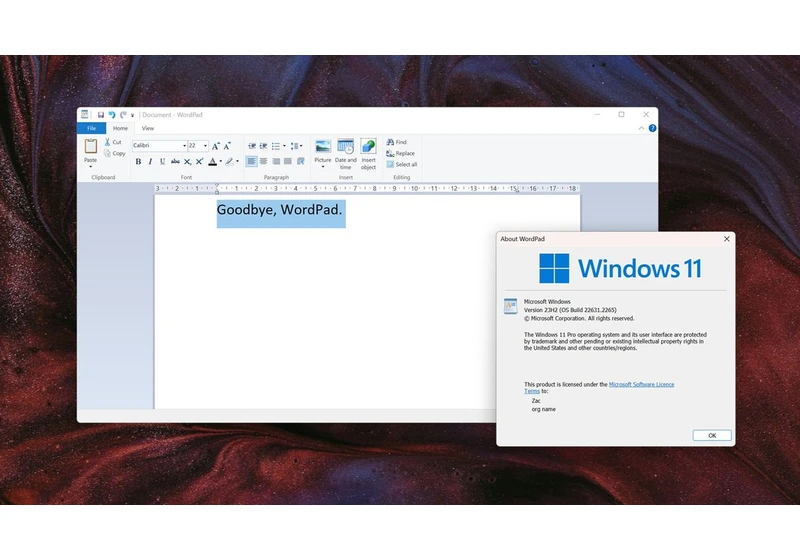The height and width of the screenshot is (560, 800).
Task: Click the bulleted list icon
Action: click(x=276, y=146)
